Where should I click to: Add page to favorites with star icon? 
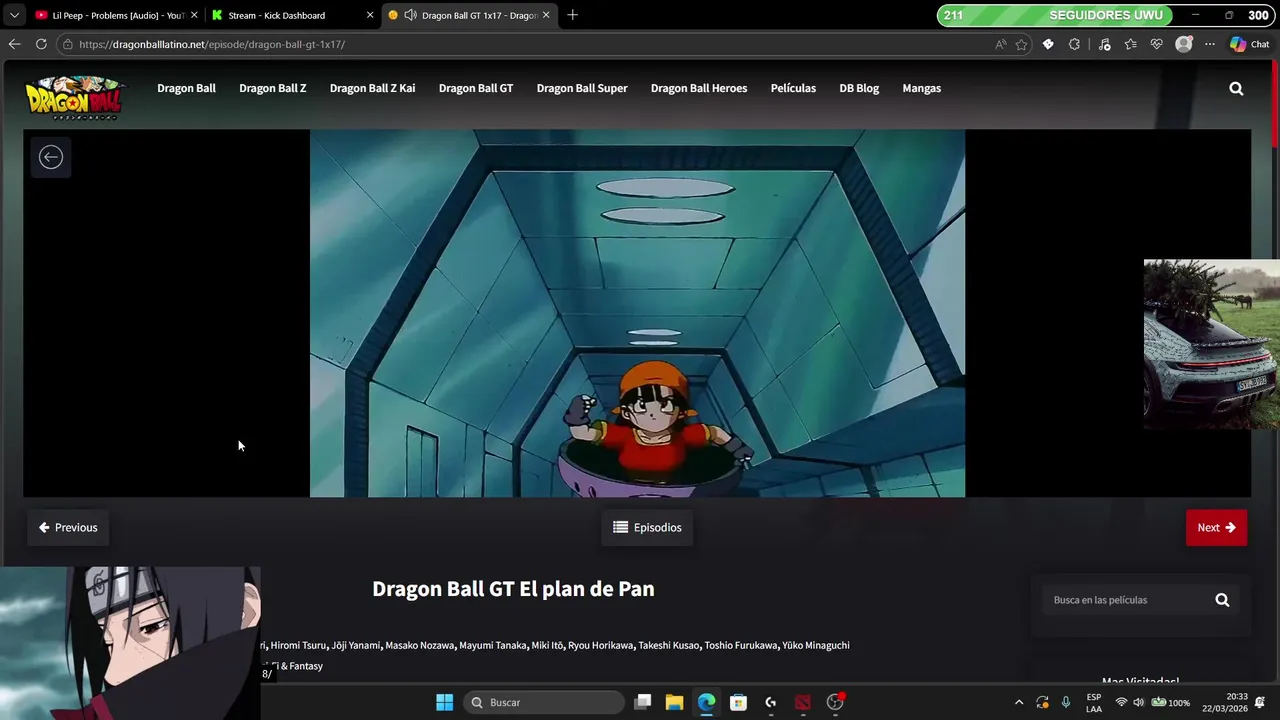tap(1021, 44)
